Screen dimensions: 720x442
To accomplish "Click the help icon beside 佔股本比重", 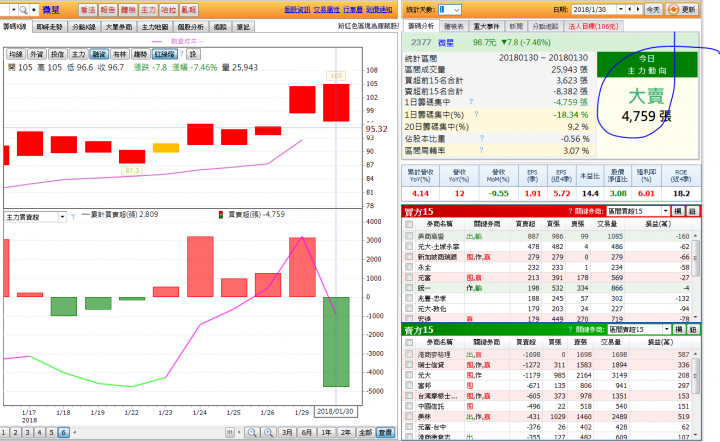I will [482, 138].
